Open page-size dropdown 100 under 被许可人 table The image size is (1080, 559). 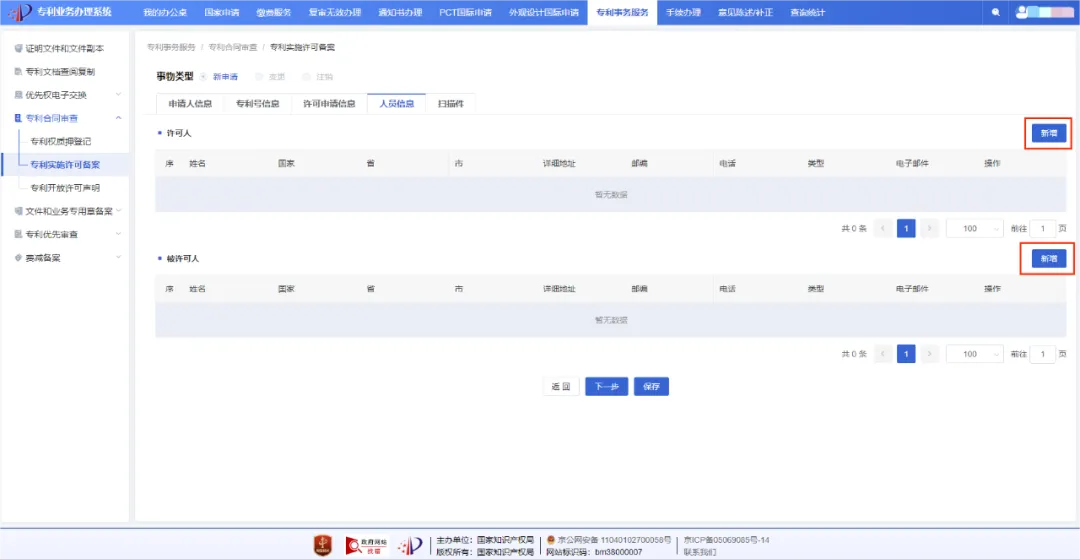(975, 354)
